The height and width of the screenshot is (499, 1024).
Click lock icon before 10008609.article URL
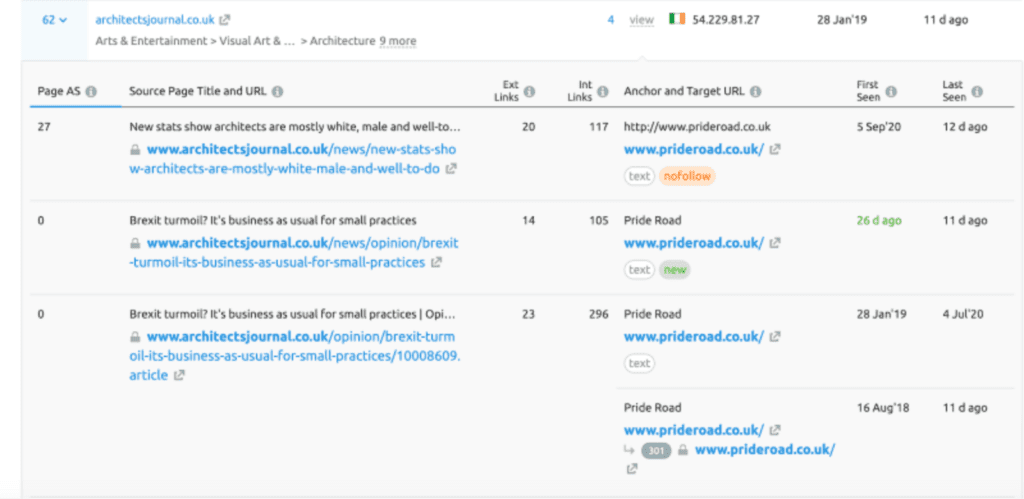click(135, 338)
